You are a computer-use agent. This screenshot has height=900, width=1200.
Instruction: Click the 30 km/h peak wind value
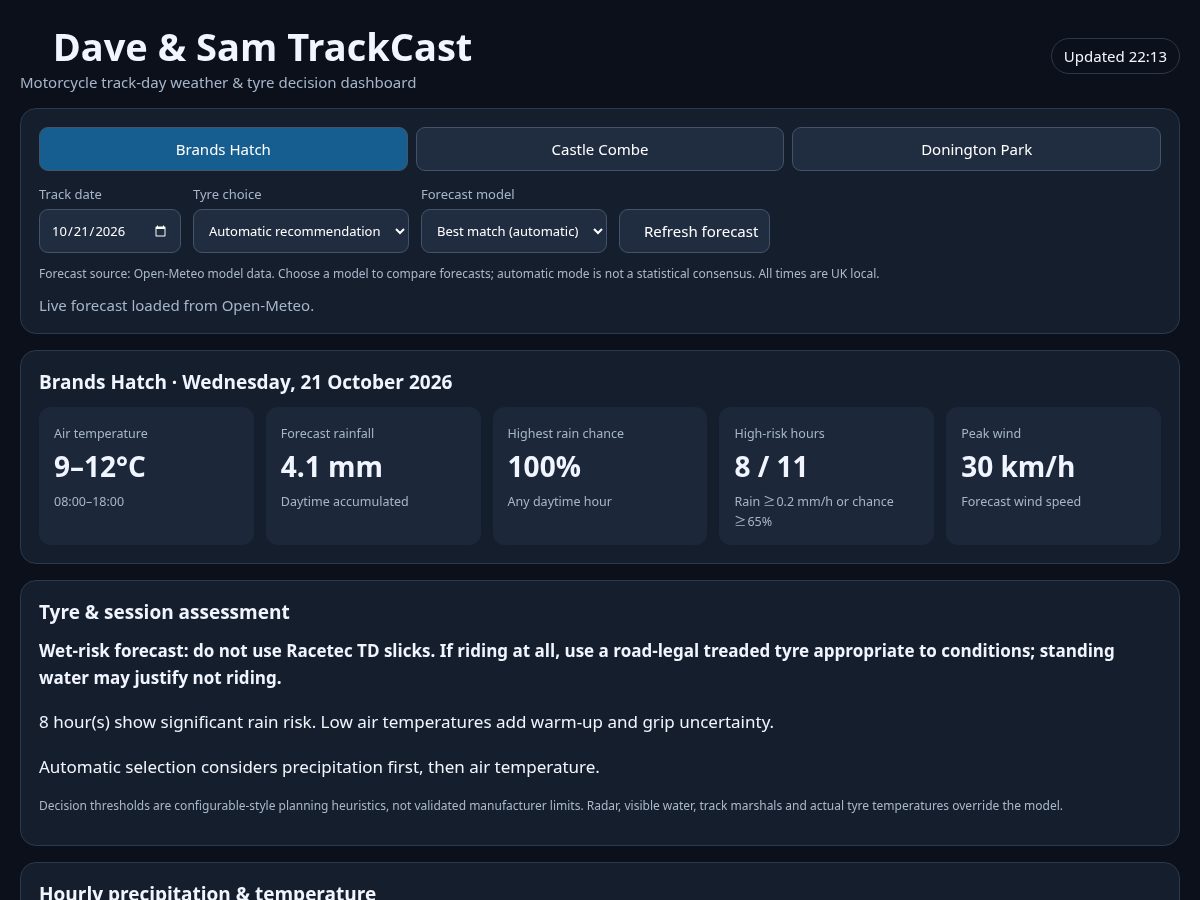click(1018, 467)
